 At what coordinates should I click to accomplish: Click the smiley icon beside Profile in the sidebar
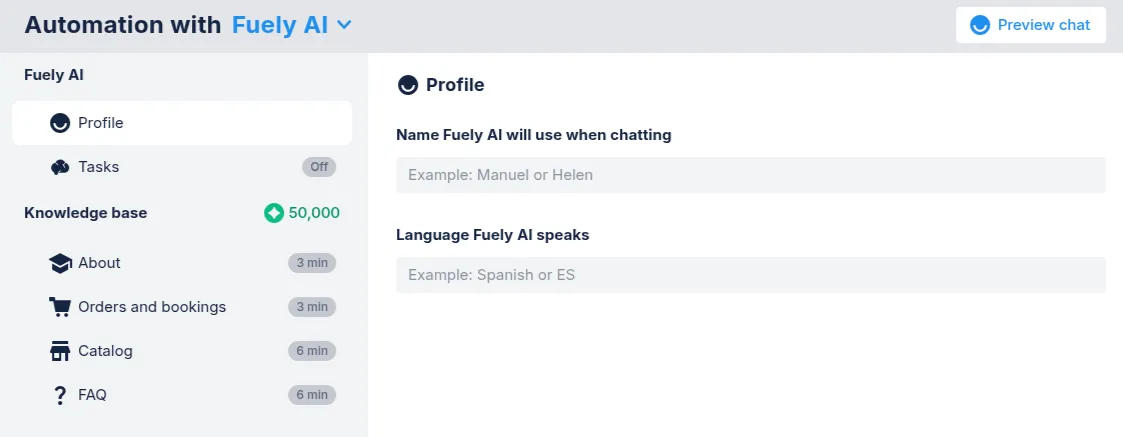(x=60, y=123)
